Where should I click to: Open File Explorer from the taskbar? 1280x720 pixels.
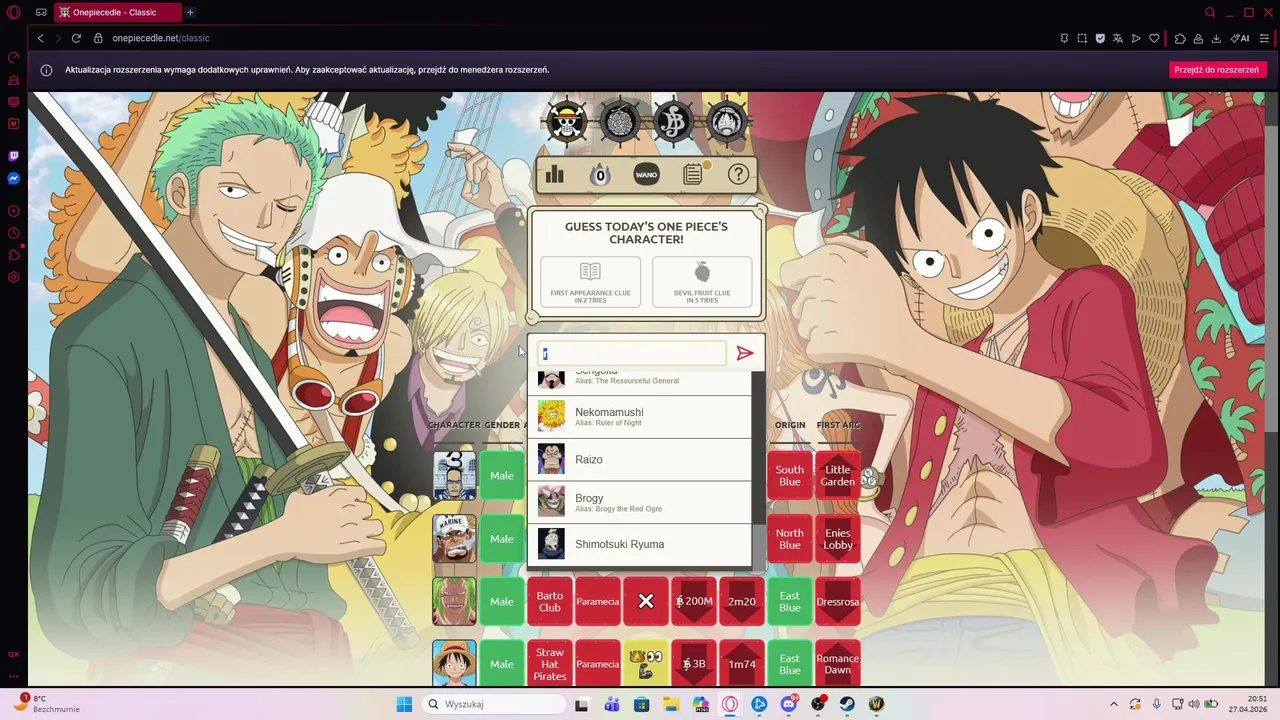coord(672,704)
